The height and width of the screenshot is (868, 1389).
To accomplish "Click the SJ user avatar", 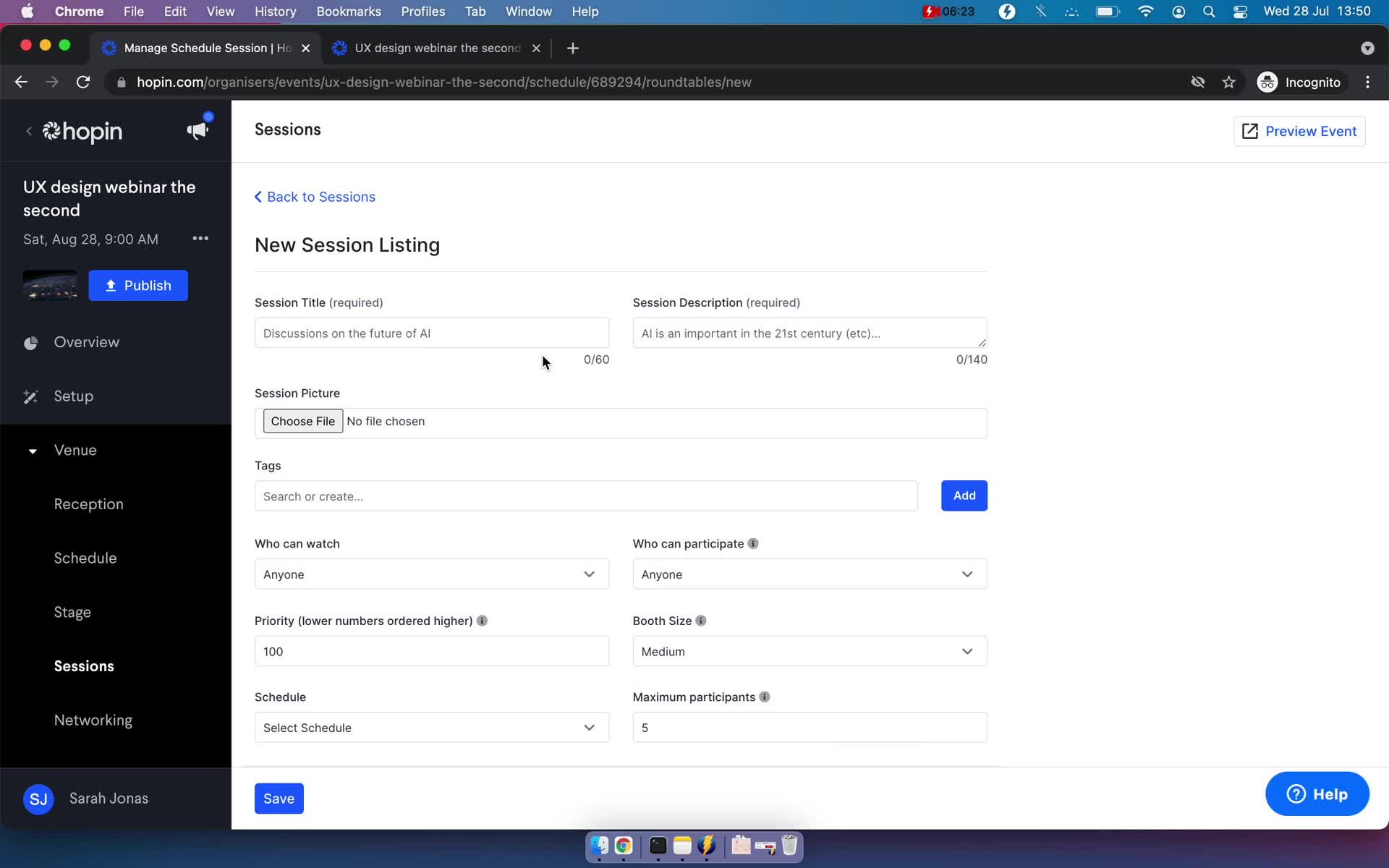I will tap(38, 799).
